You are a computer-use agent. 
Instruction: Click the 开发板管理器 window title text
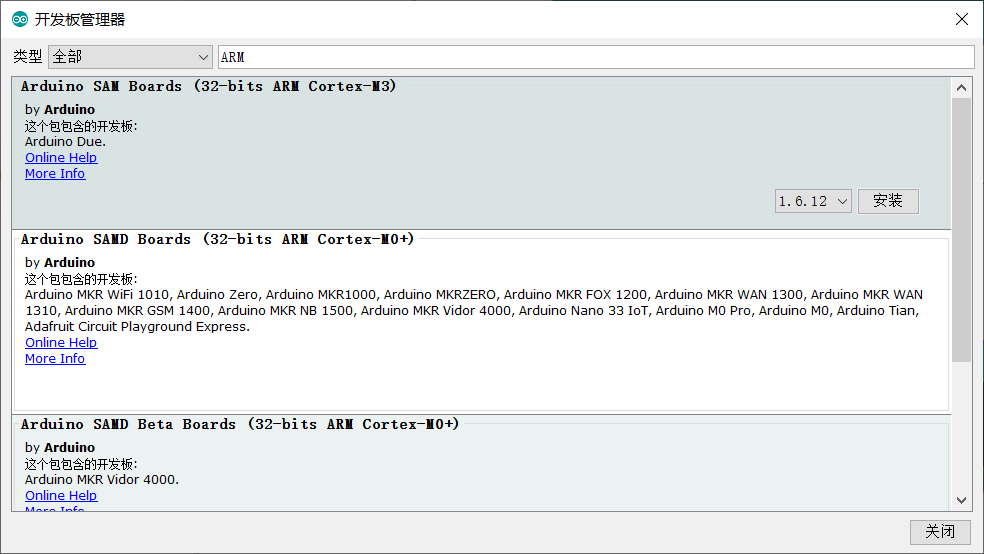[80, 19]
